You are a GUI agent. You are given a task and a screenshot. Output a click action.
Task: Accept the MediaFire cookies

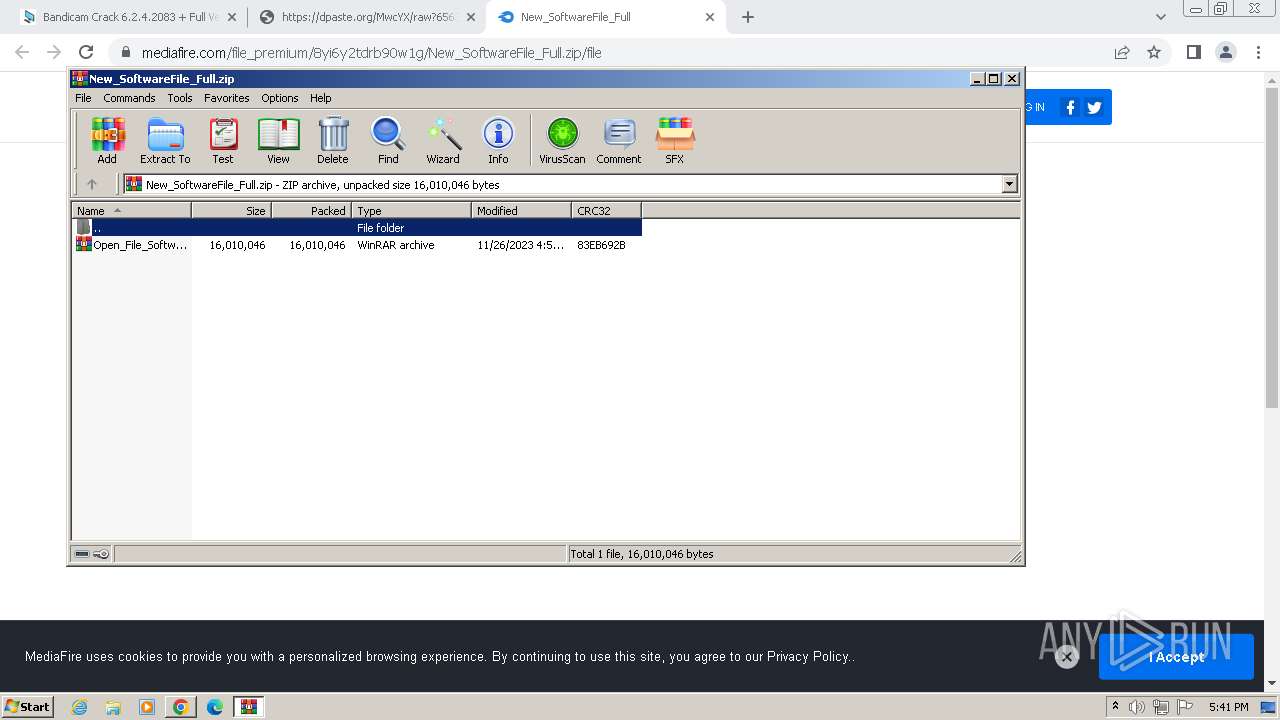1176,657
